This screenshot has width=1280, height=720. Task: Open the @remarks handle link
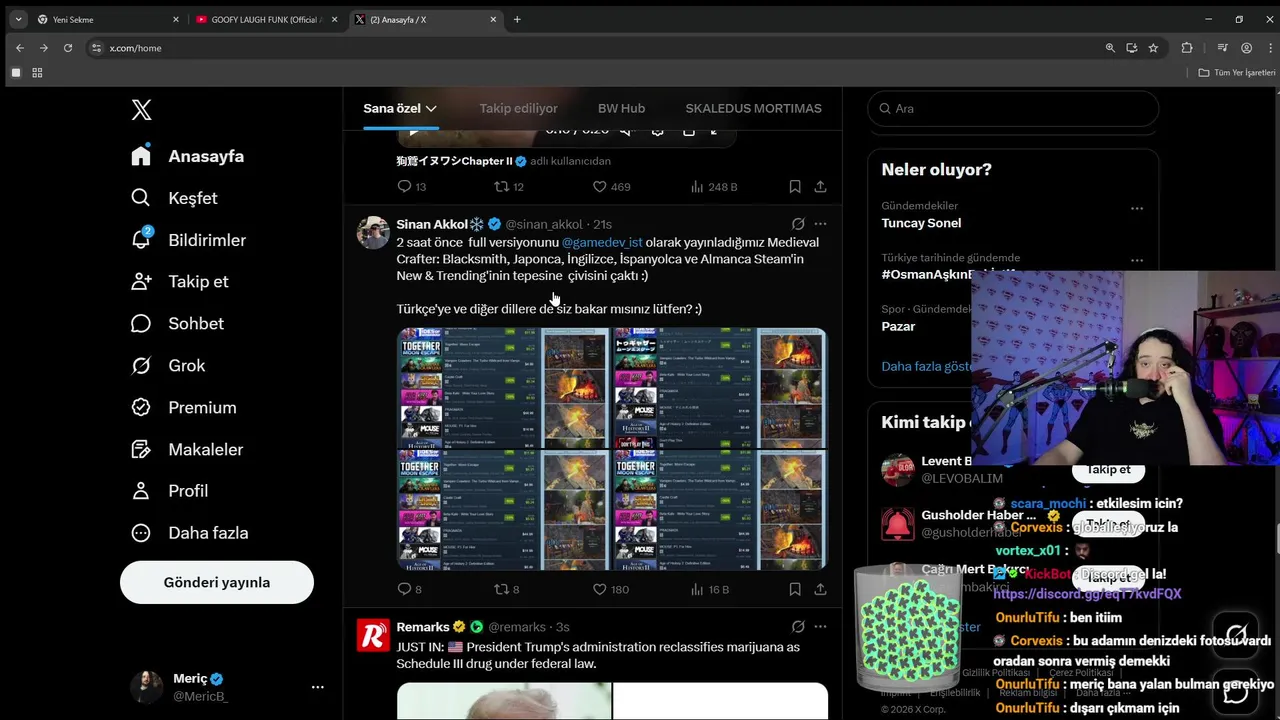tap(517, 627)
